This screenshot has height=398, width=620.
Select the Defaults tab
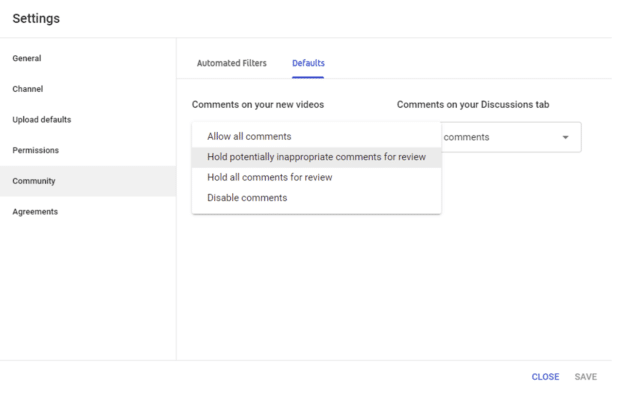pyautogui.click(x=308, y=63)
